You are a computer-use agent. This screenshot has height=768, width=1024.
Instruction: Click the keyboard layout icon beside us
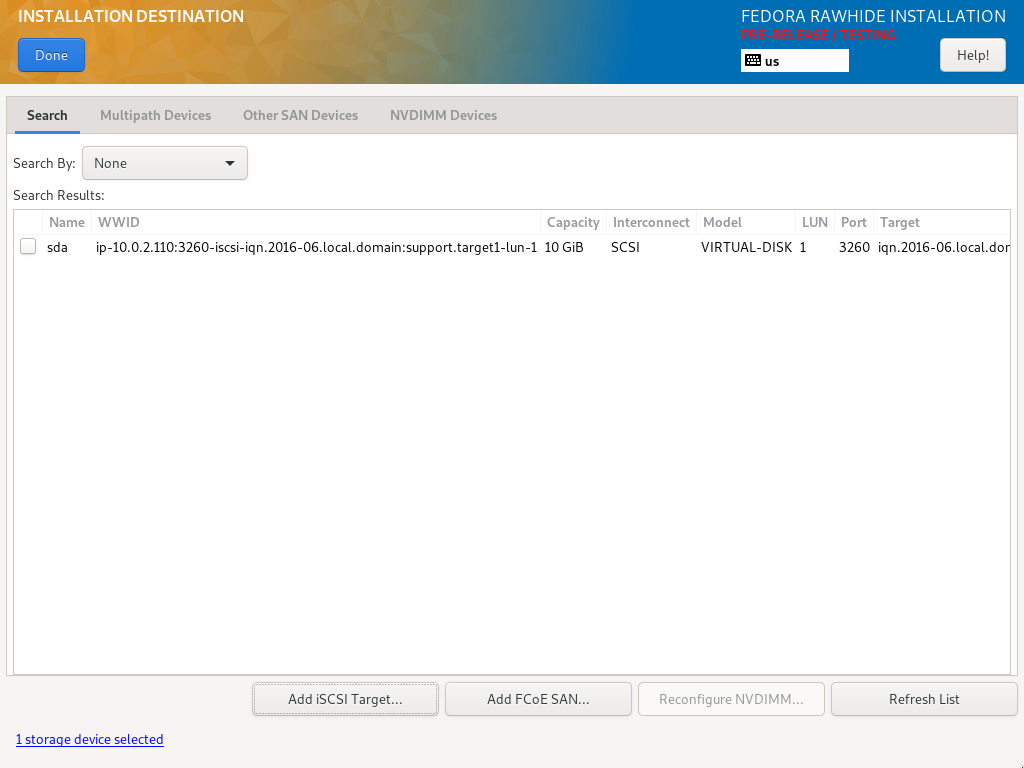pos(752,61)
